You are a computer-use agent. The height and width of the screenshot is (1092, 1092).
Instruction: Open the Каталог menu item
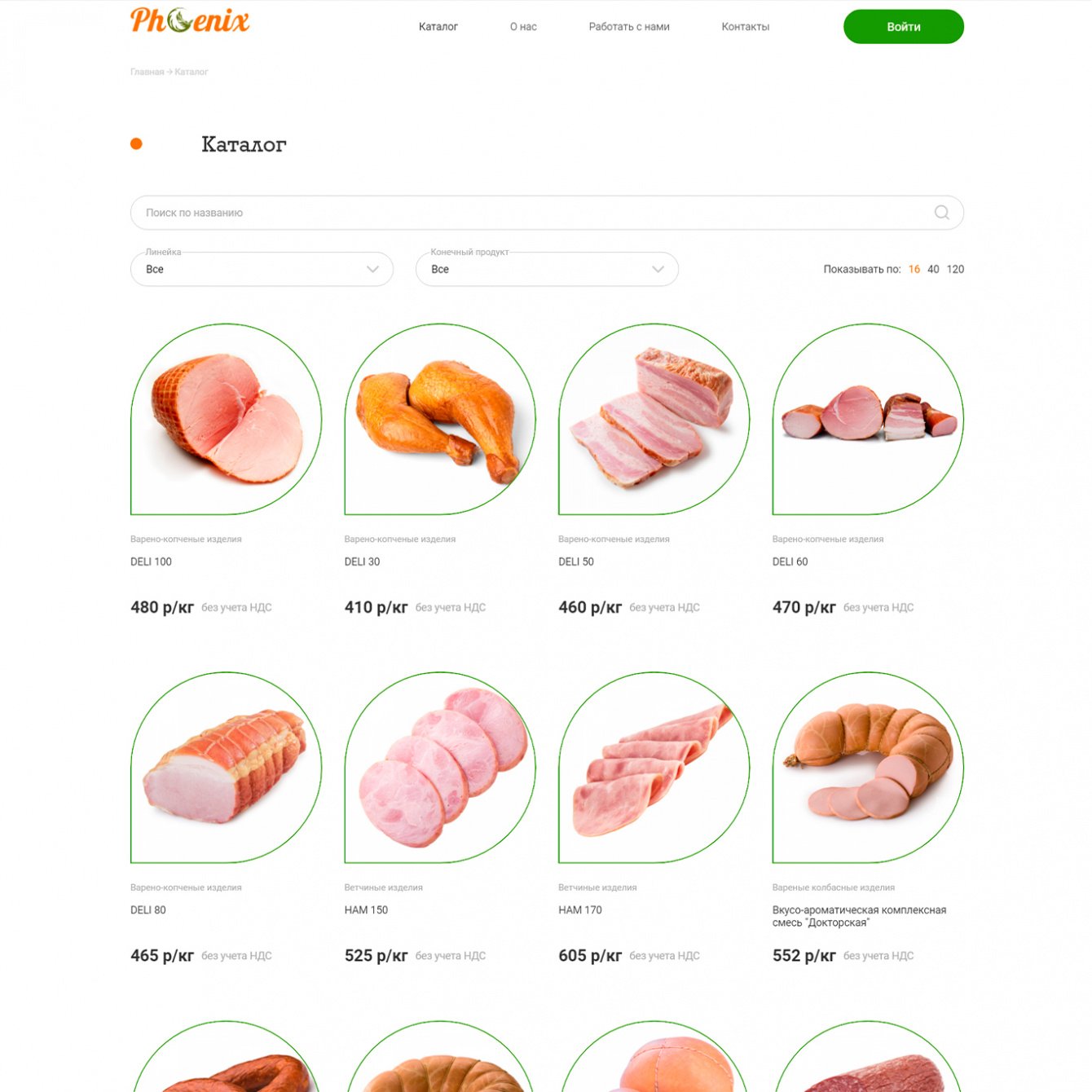tap(438, 27)
